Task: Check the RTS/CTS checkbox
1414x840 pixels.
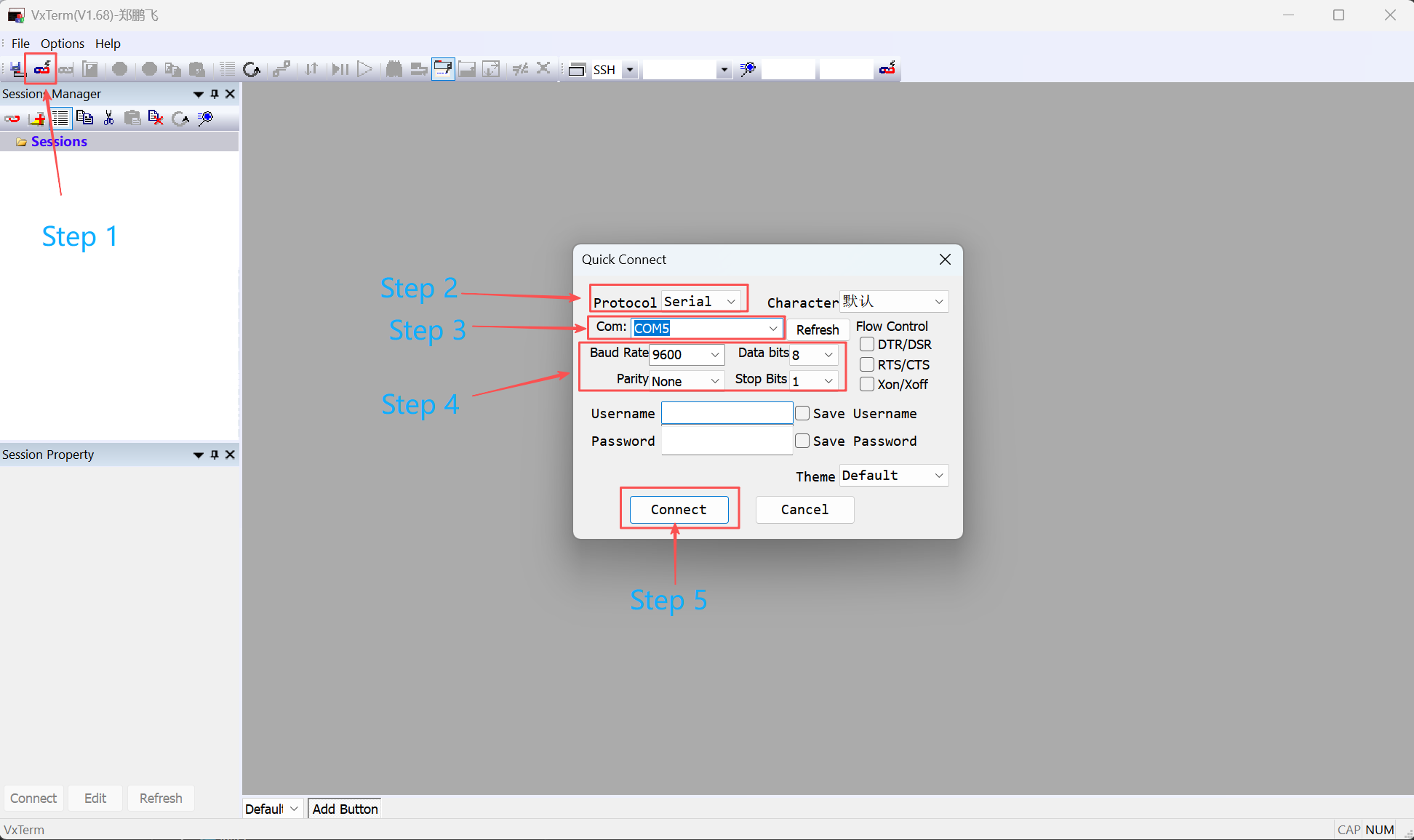Action: click(867, 364)
